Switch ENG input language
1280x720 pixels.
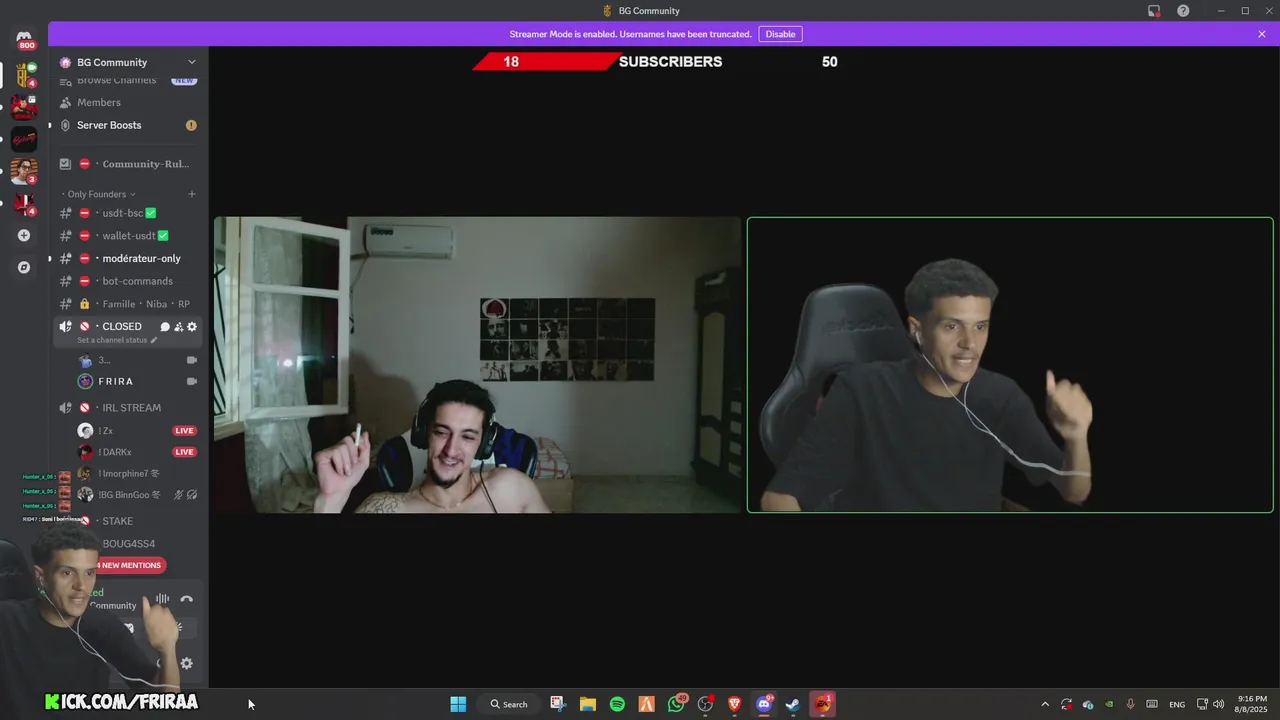[x=1177, y=704]
